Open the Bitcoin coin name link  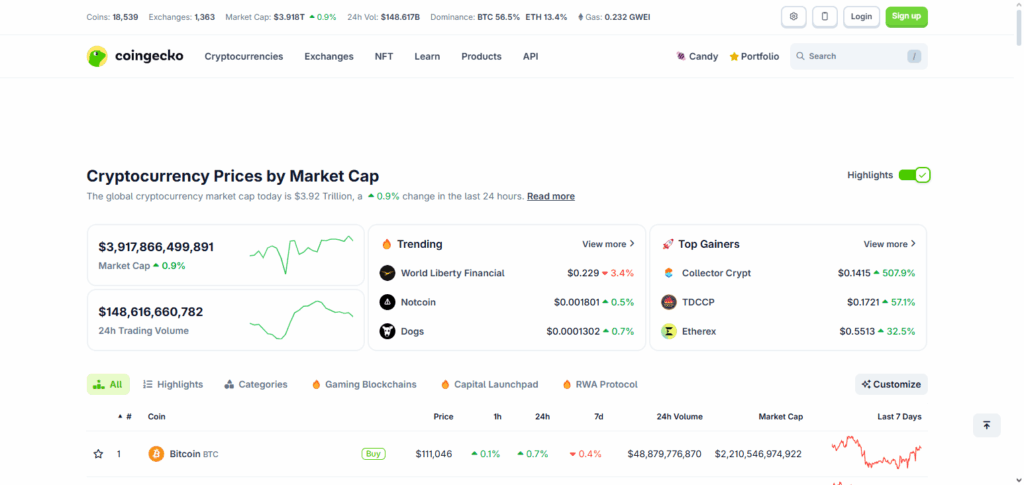[x=194, y=454]
